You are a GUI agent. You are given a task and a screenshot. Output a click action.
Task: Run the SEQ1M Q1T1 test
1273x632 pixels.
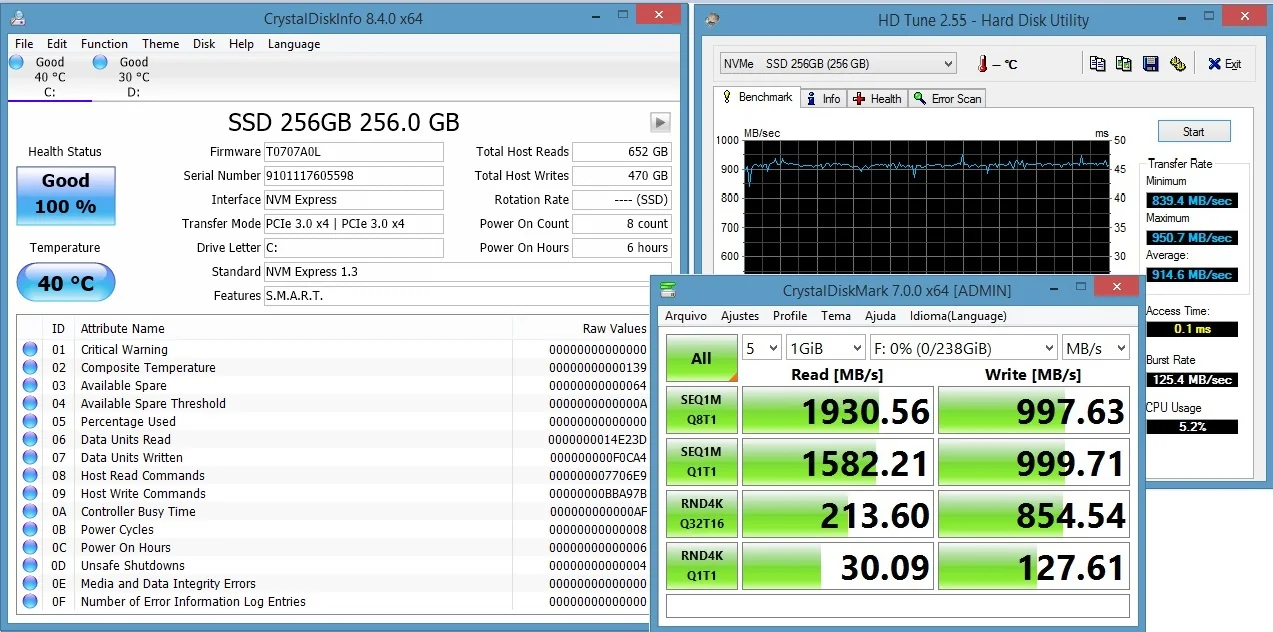[701, 462]
